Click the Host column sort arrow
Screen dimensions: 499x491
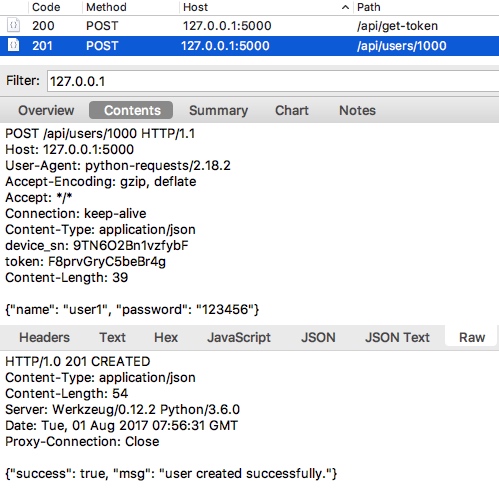tap(346, 7)
